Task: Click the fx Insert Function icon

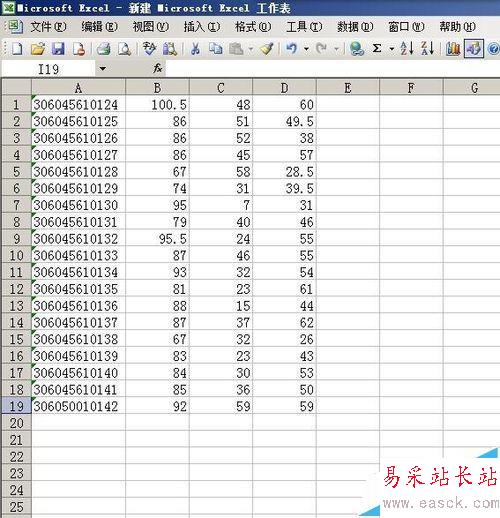Action: coord(157,69)
